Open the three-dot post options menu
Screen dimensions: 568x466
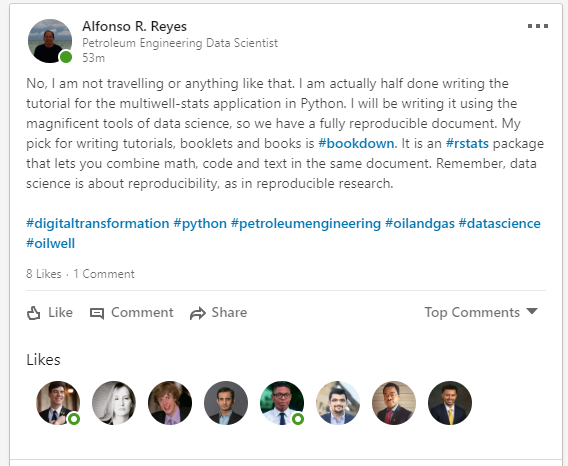(538, 26)
